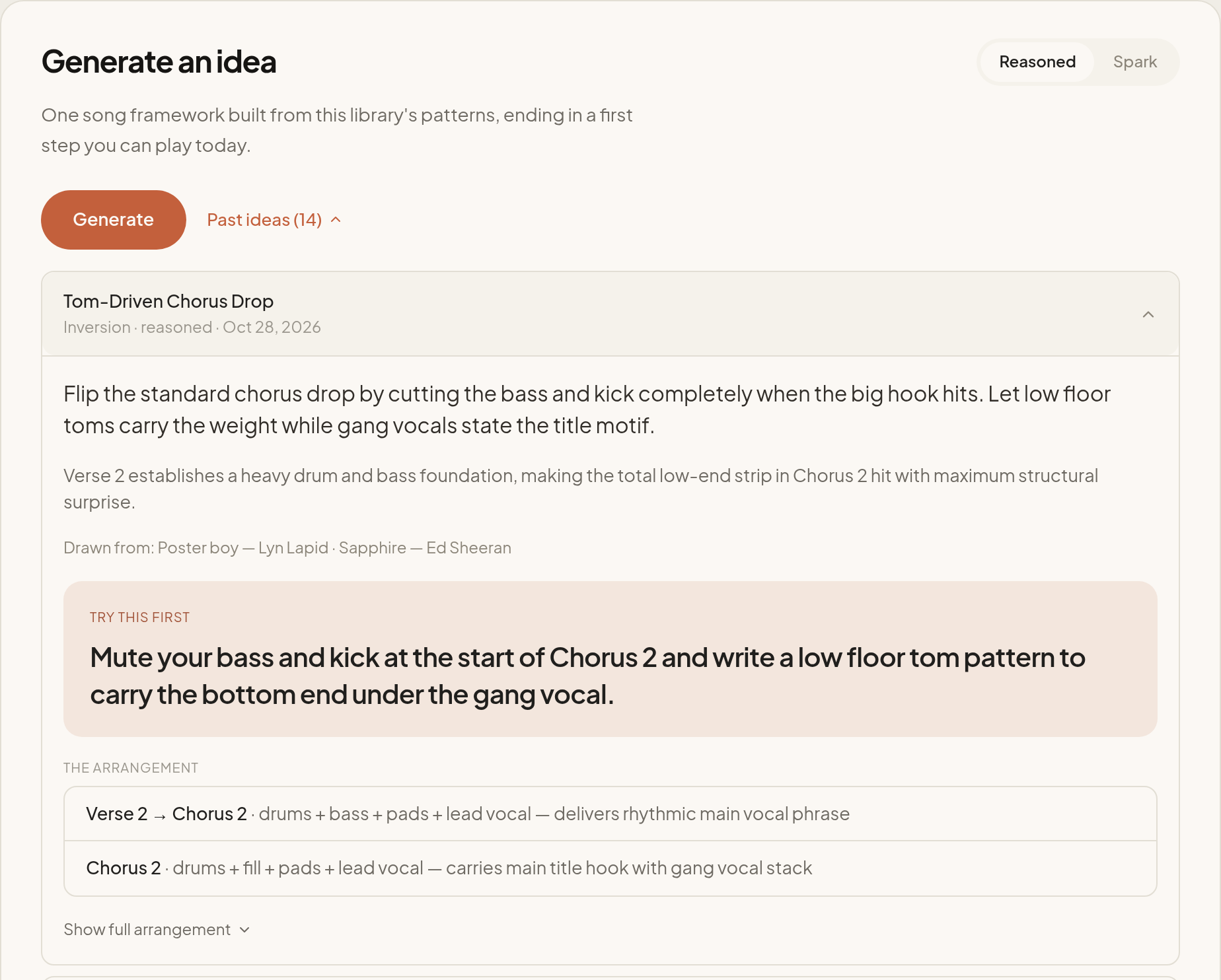The image size is (1221, 980).
Task: Click the Tom-Driven Chorus Drop header
Action: click(610, 314)
